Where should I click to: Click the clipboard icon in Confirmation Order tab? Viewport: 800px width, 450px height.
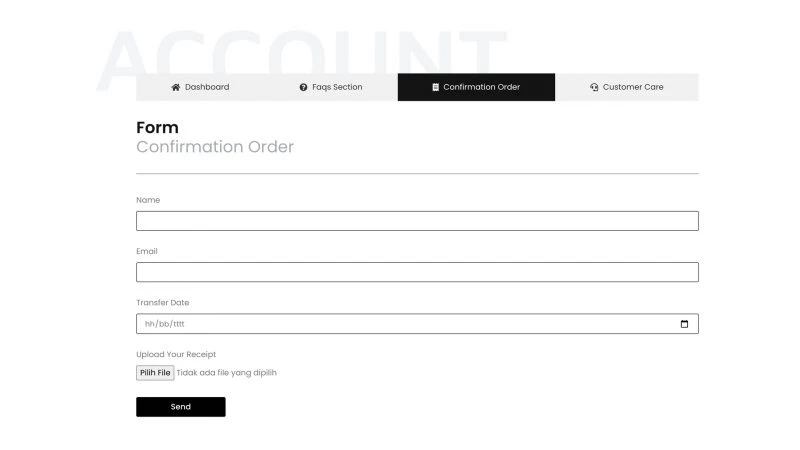click(x=435, y=87)
